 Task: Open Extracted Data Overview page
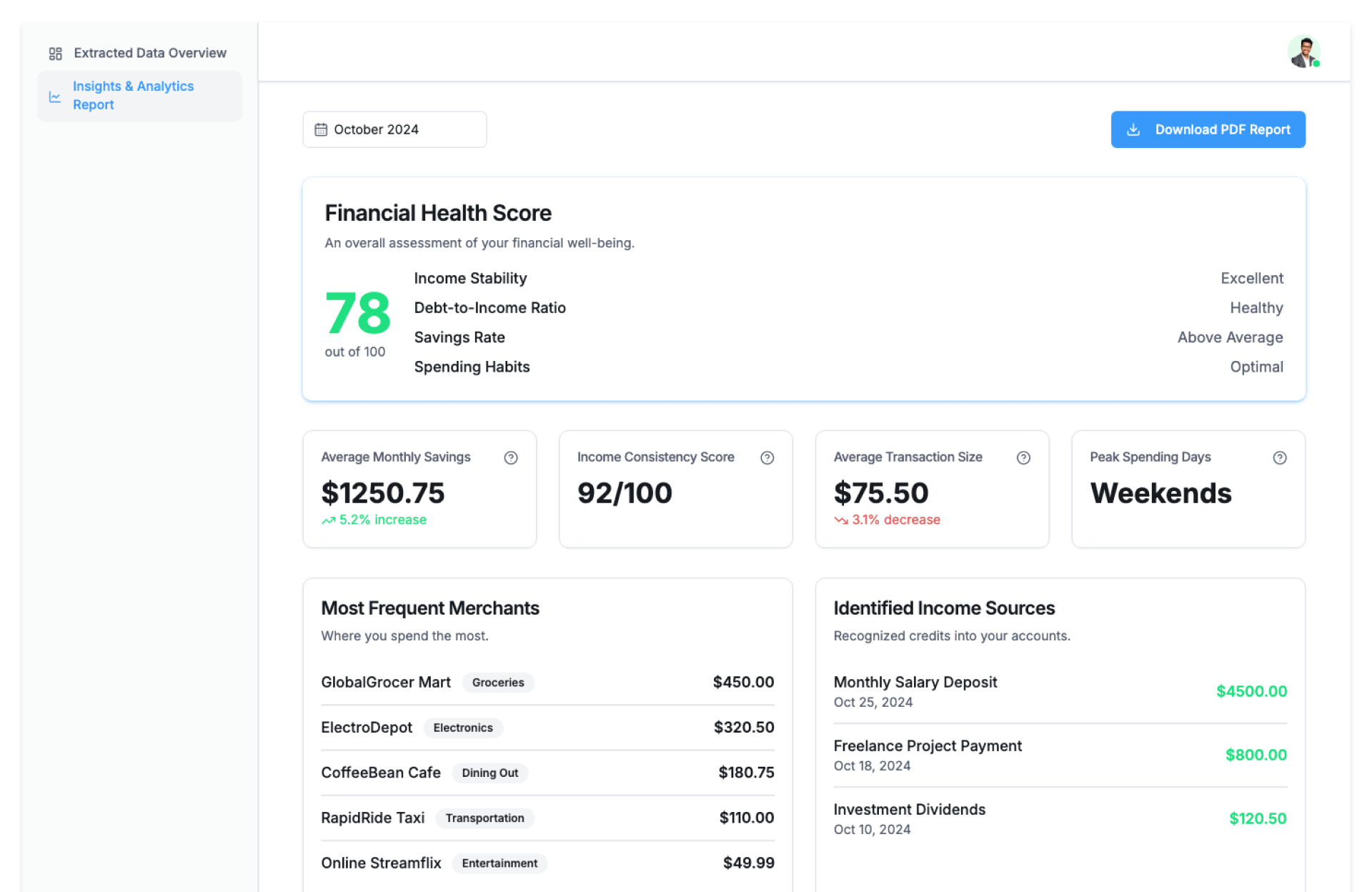(x=149, y=53)
